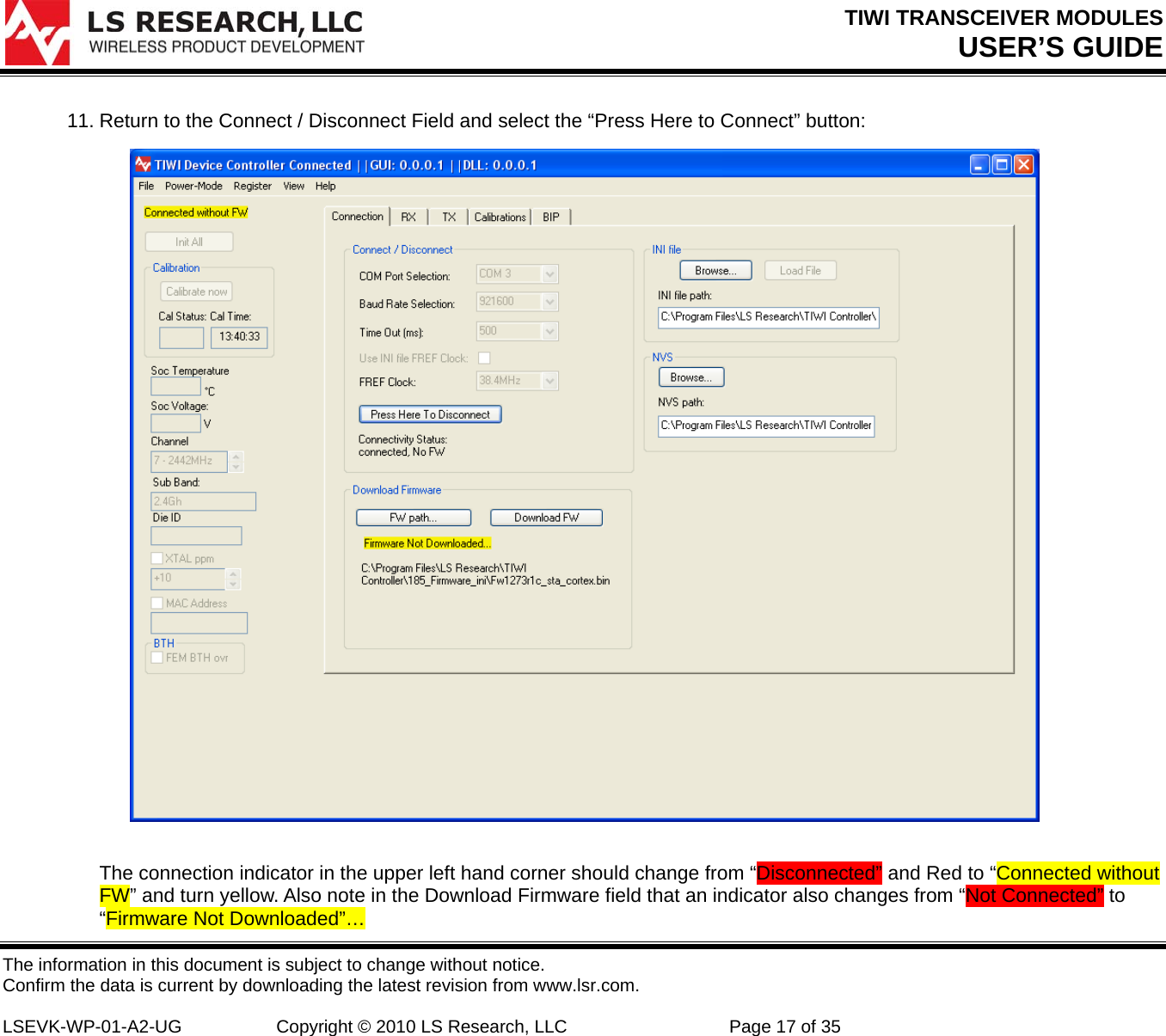The height and width of the screenshot is (1036, 1166).
Task: Click the Download FW button
Action: tap(546, 518)
